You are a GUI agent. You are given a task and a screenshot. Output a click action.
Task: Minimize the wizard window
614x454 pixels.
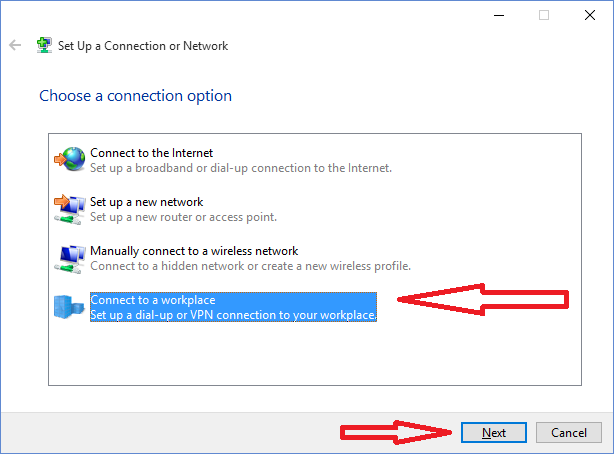(499, 15)
